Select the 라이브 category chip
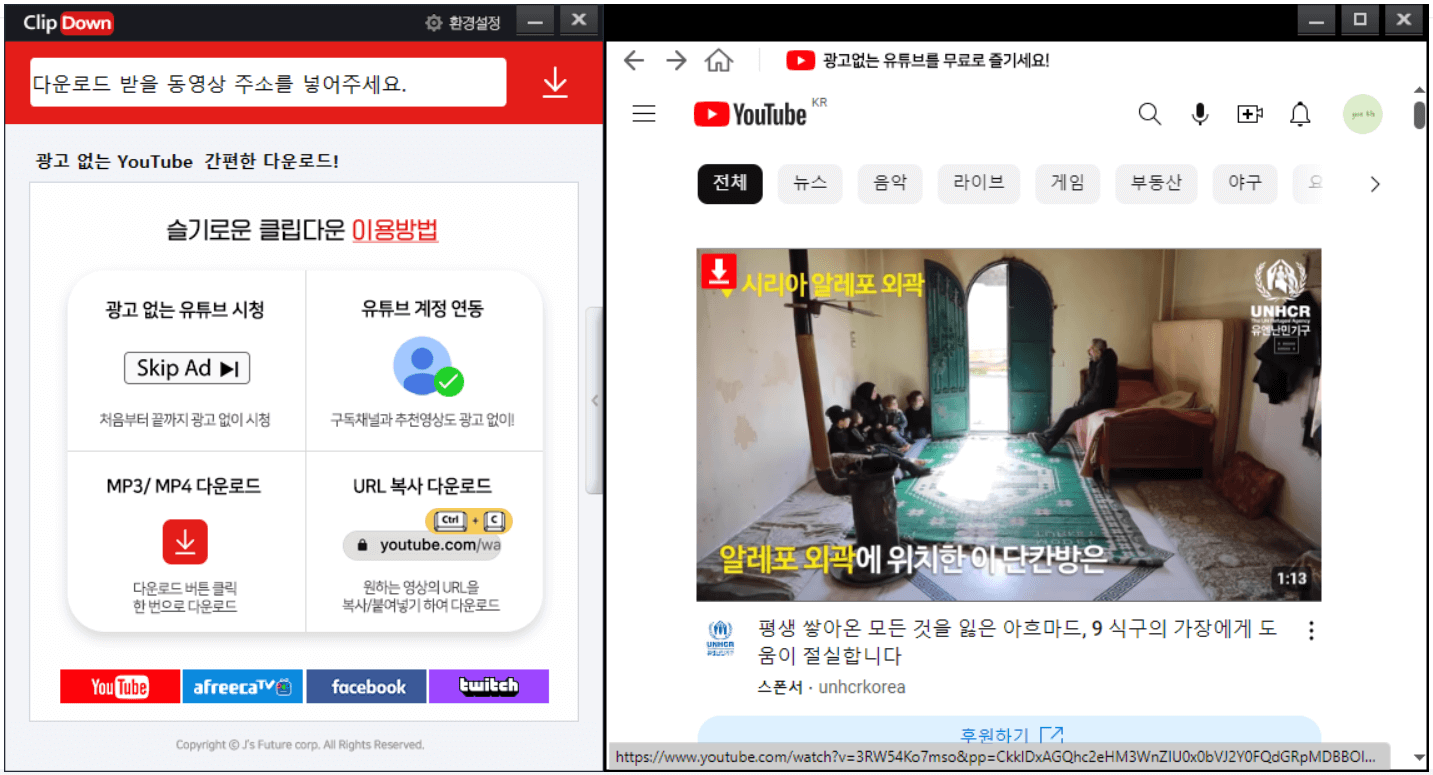This screenshot has width=1433, height=775. [979, 183]
